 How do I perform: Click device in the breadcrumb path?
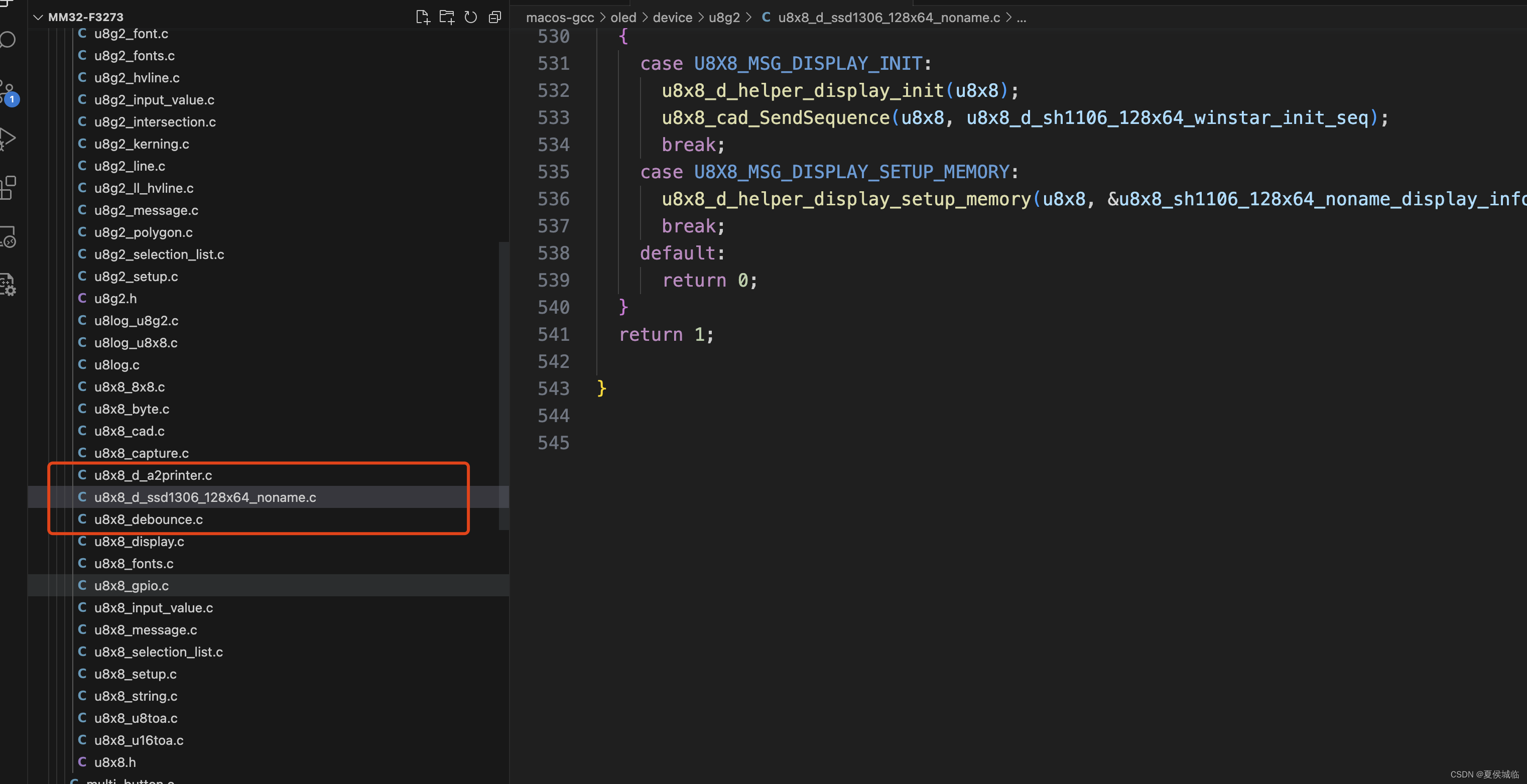point(672,18)
